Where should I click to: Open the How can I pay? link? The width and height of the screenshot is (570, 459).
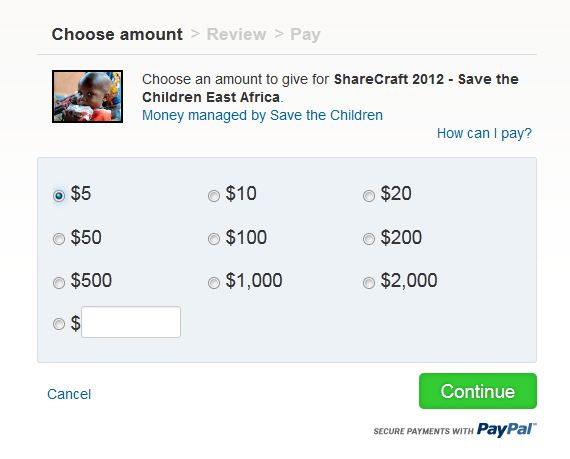[x=484, y=133]
